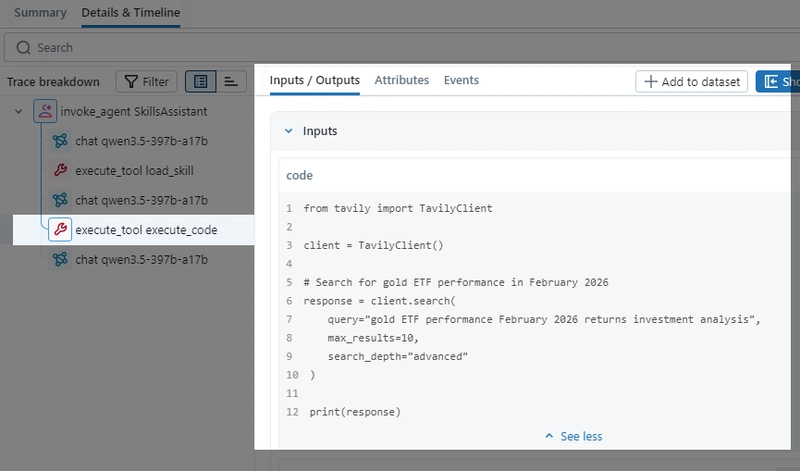Open the Filter button
The image size is (800, 471).
pos(147,82)
